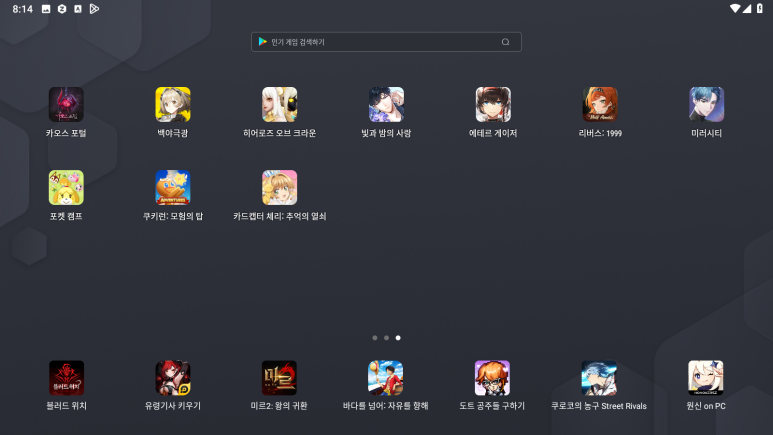The width and height of the screenshot is (773, 435).
Task: Launch 쿠로코의 농구 Street Rivals icon
Action: [599, 378]
